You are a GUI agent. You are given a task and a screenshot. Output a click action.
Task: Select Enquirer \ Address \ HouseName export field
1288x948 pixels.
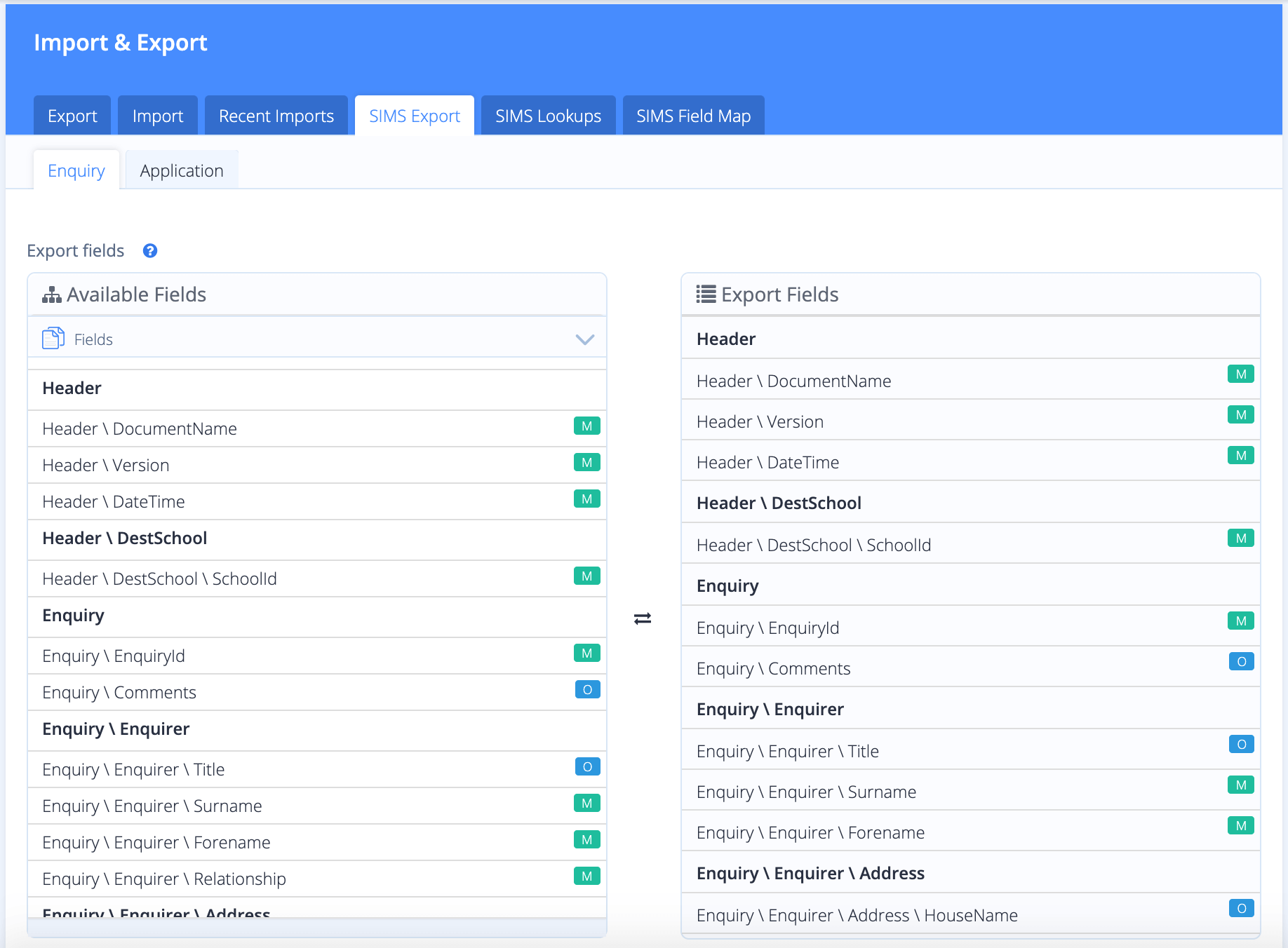click(x=857, y=915)
